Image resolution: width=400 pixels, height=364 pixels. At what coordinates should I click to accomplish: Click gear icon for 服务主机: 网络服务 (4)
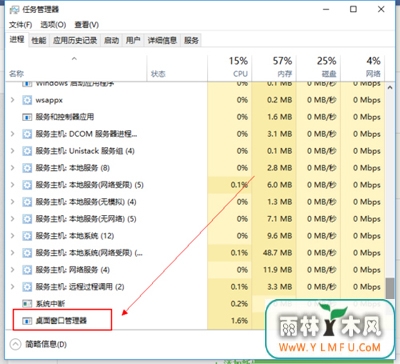click(27, 270)
